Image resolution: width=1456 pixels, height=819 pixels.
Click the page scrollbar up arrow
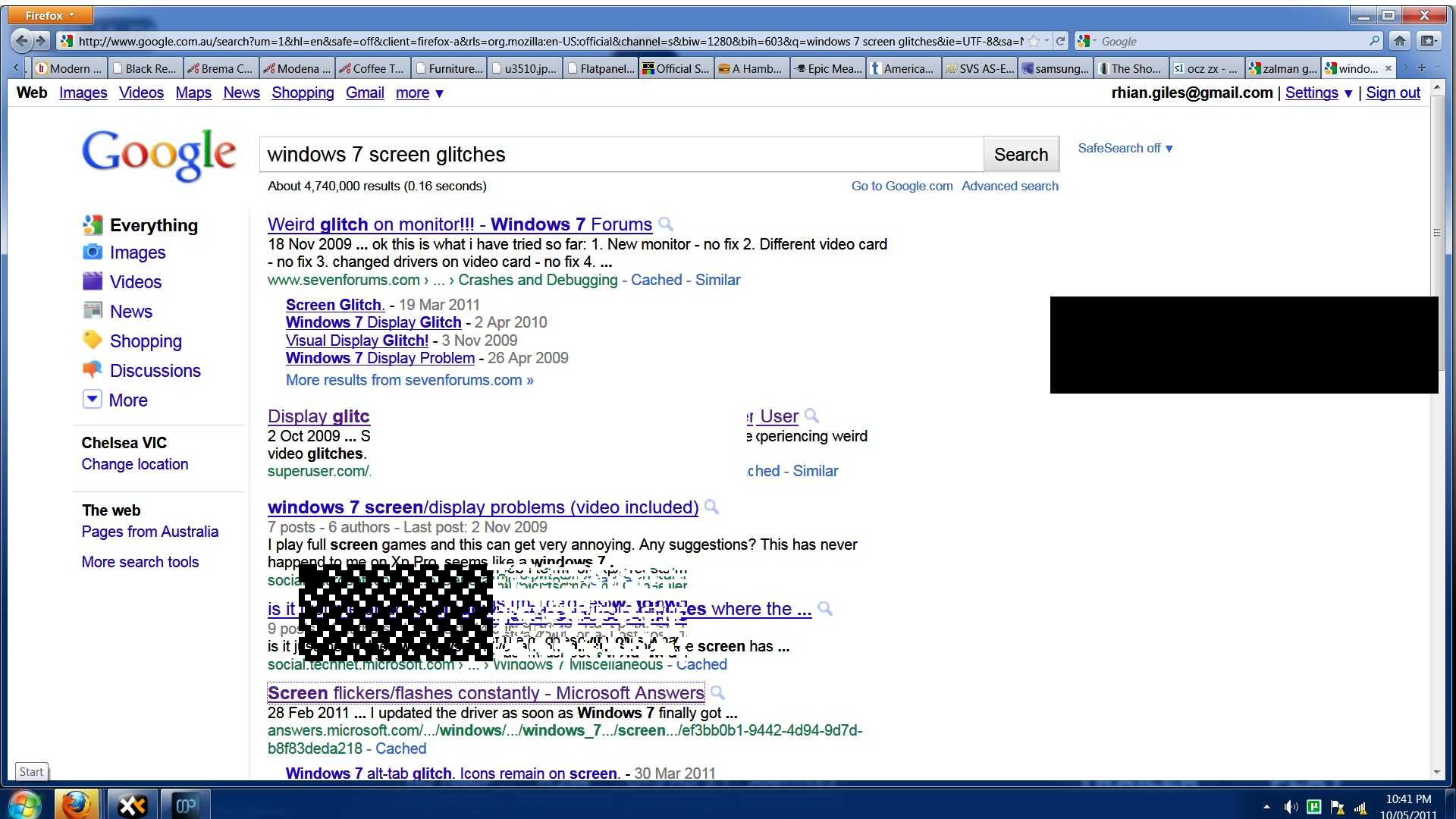[1437, 89]
